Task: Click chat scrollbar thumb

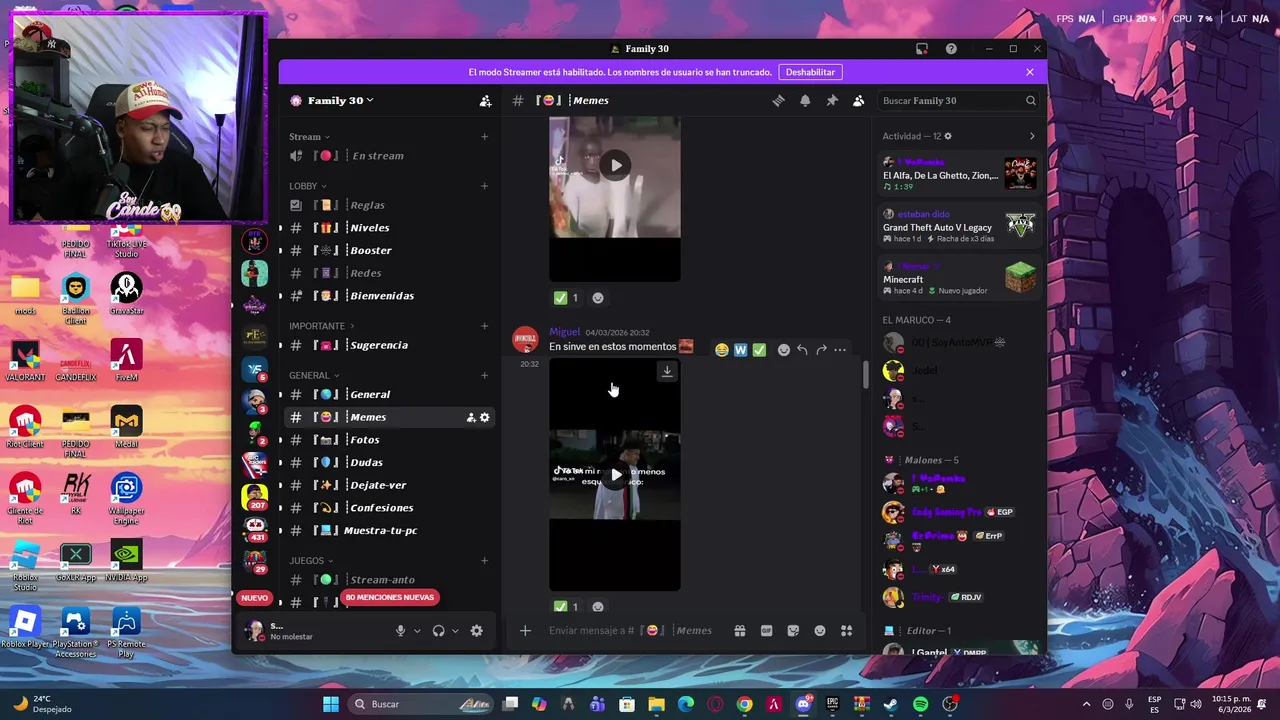Action: point(865,374)
